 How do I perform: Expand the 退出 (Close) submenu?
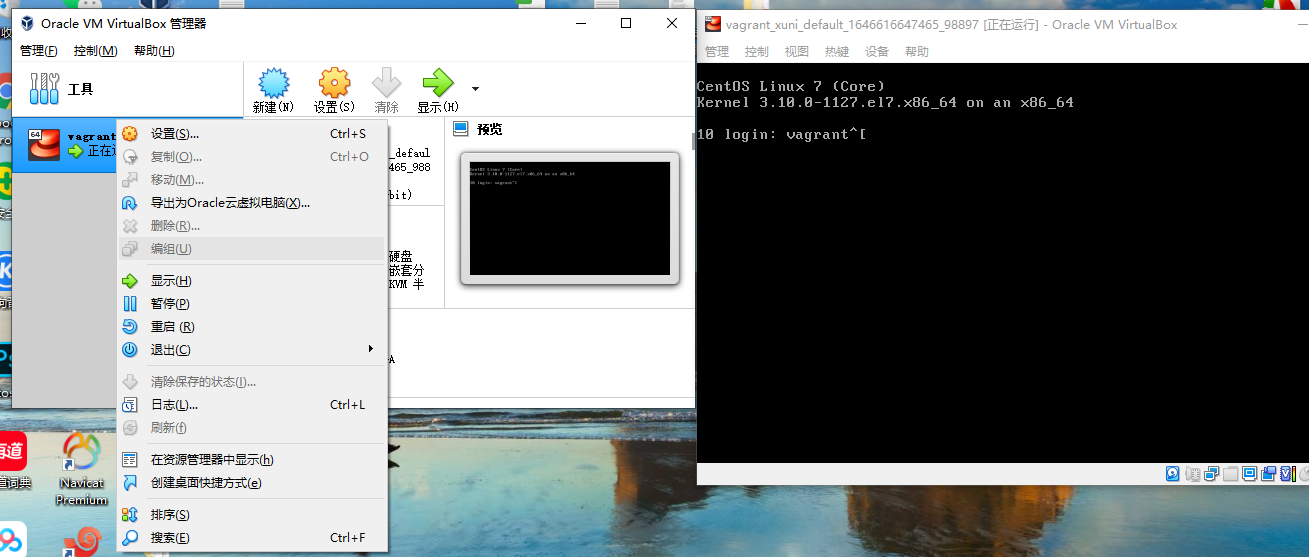pyautogui.click(x=251, y=350)
